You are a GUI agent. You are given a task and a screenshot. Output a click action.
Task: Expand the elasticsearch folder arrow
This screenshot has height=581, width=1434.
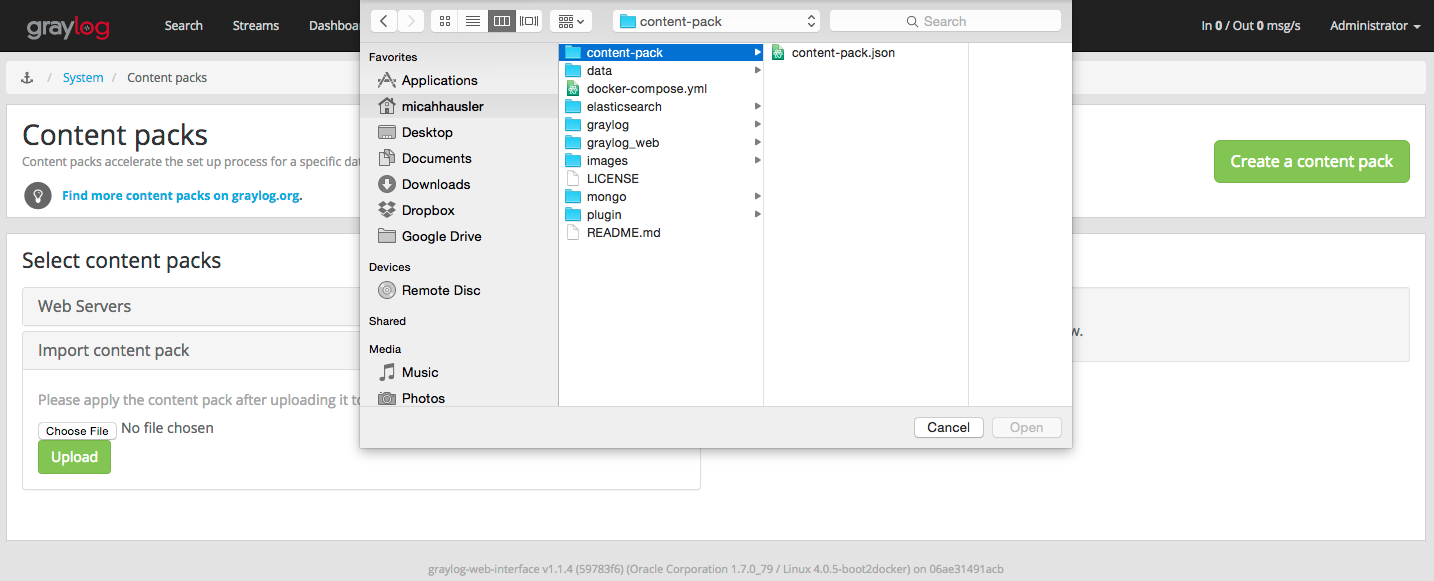coord(757,106)
